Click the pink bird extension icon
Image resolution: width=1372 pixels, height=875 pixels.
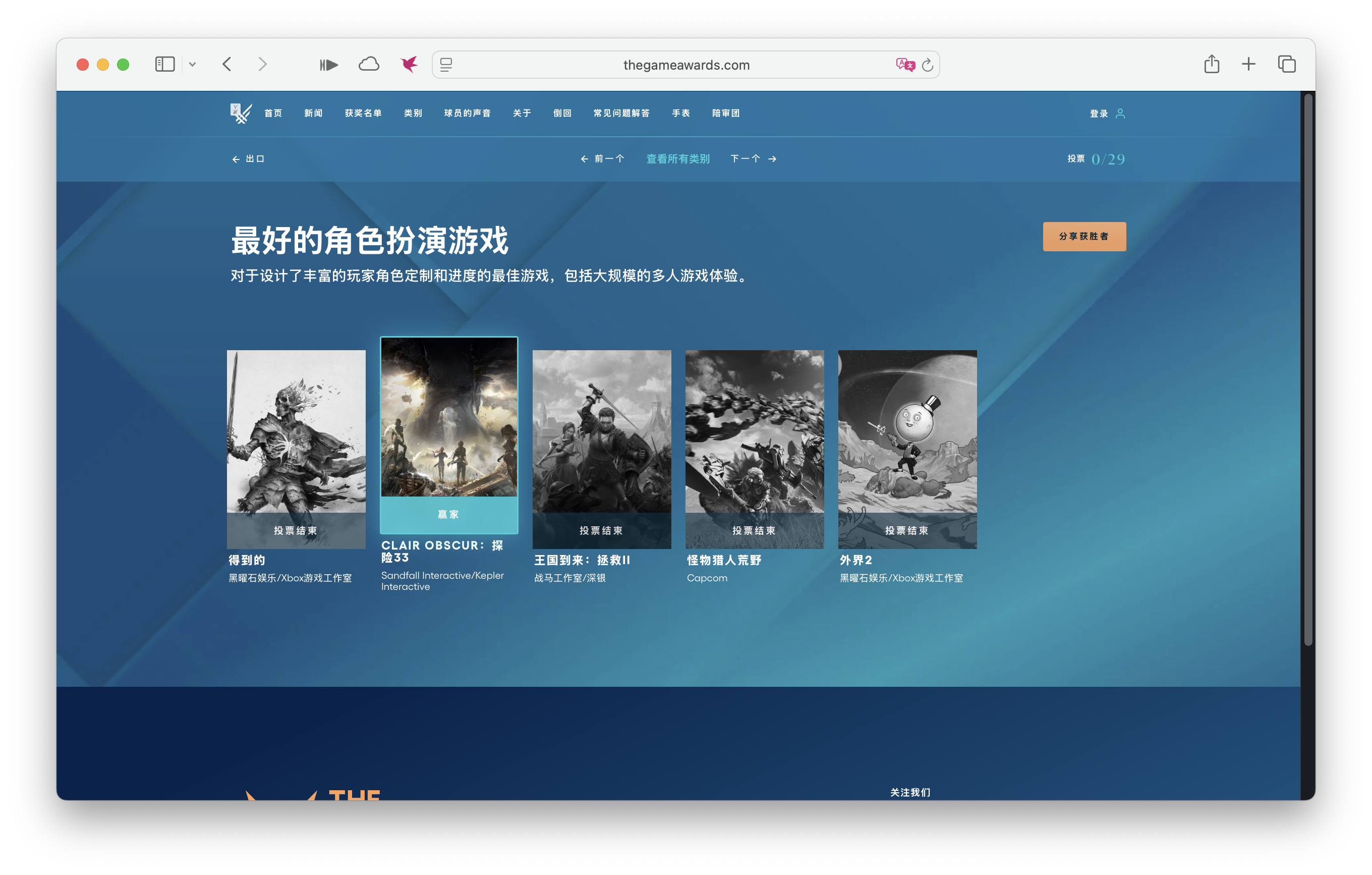[409, 64]
